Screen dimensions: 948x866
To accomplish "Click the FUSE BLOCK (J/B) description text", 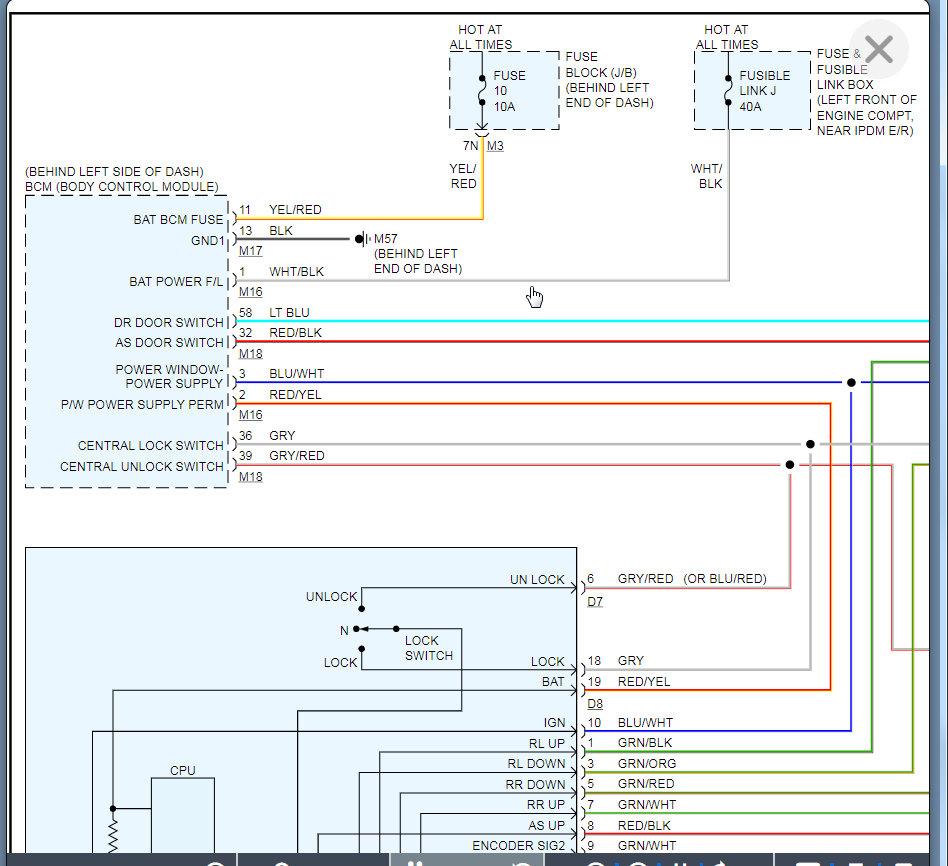I will (609, 80).
